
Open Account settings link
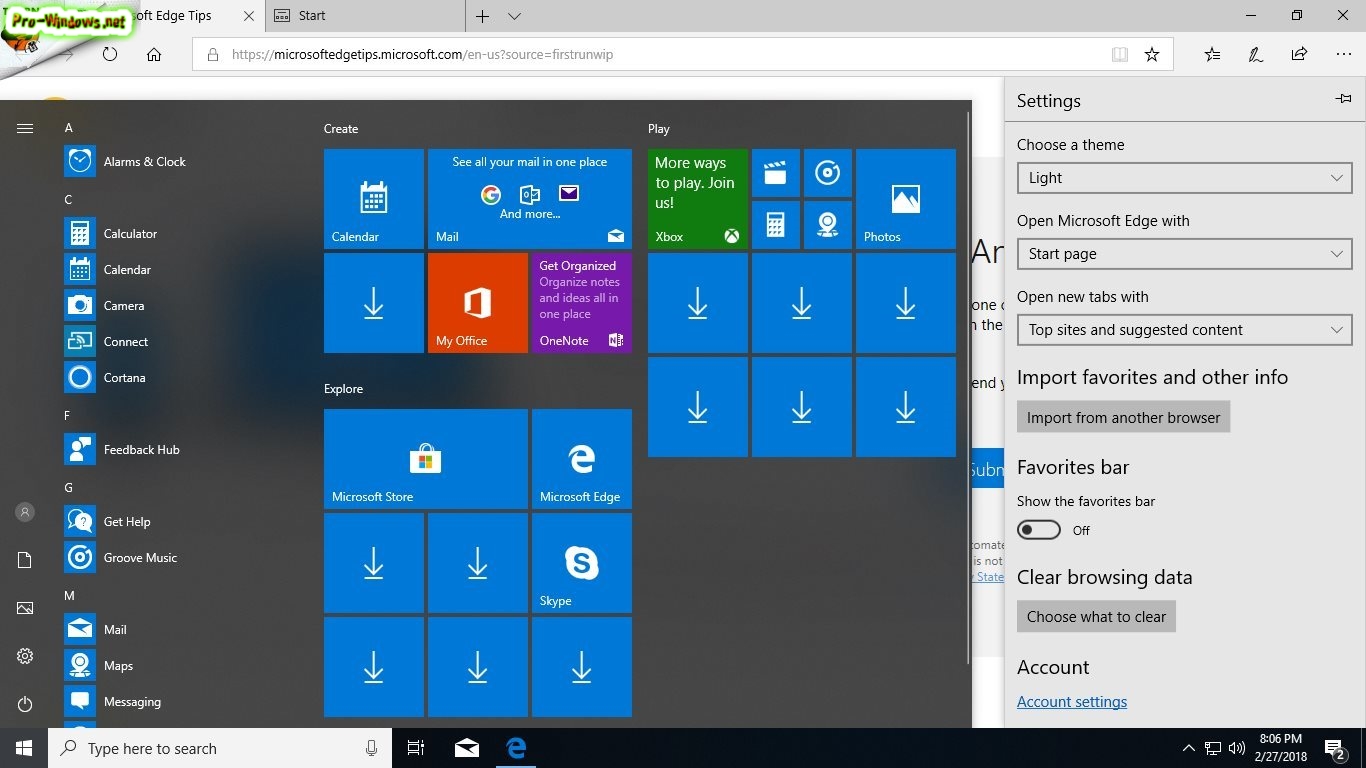[1071, 702]
